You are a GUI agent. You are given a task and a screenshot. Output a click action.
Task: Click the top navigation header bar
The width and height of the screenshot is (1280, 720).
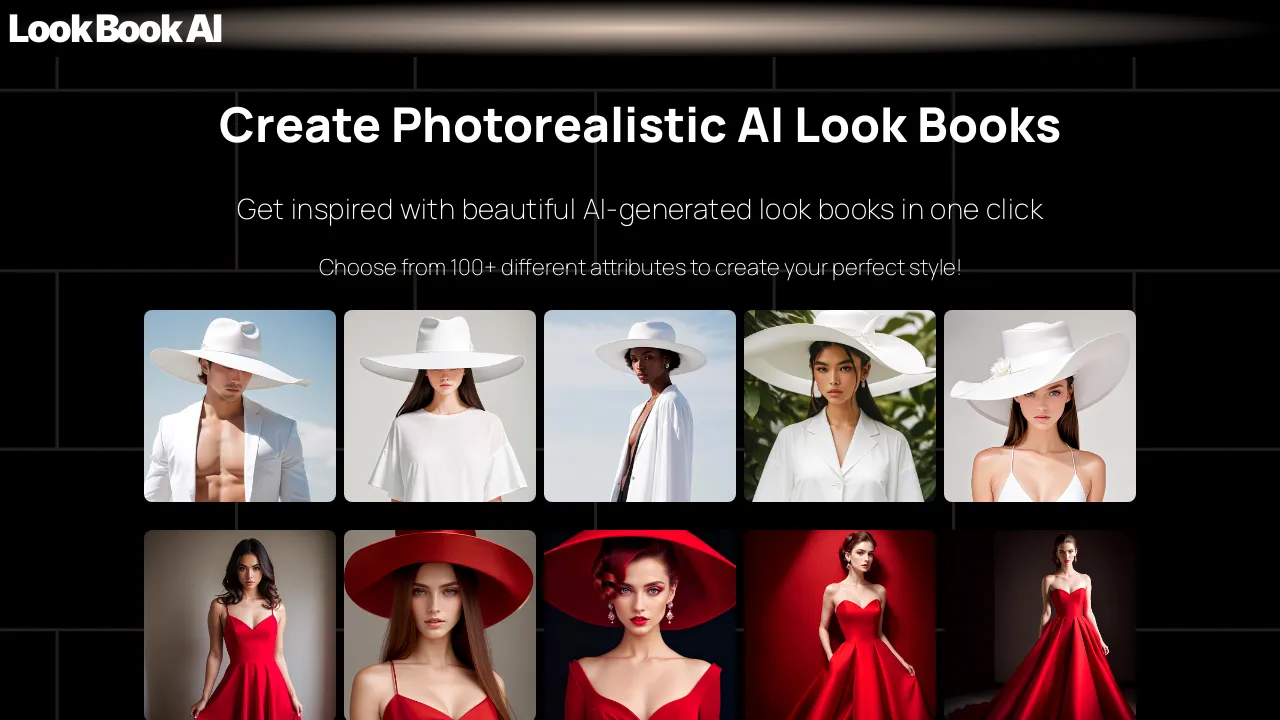(640, 30)
